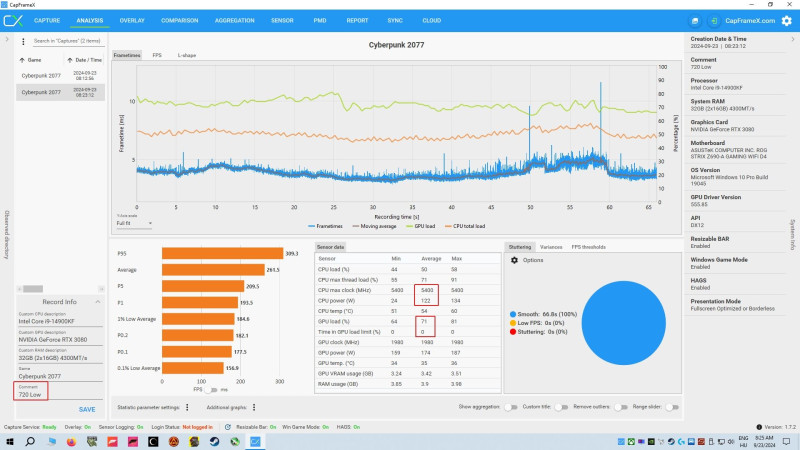This screenshot has width=800, height=450.
Task: Open Statistic parameter settings three-dot menu
Action: 187,407
